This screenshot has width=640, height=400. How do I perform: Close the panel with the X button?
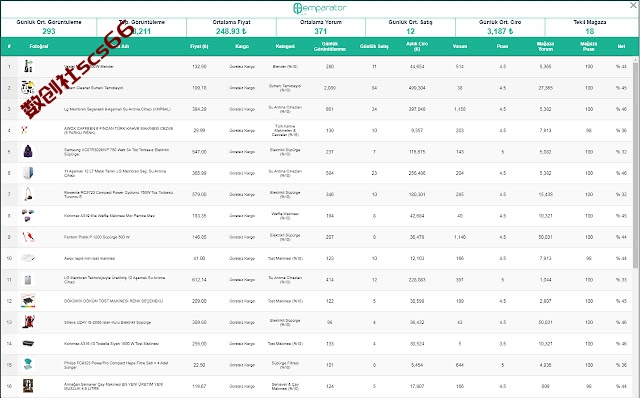pyautogui.click(x=633, y=5)
